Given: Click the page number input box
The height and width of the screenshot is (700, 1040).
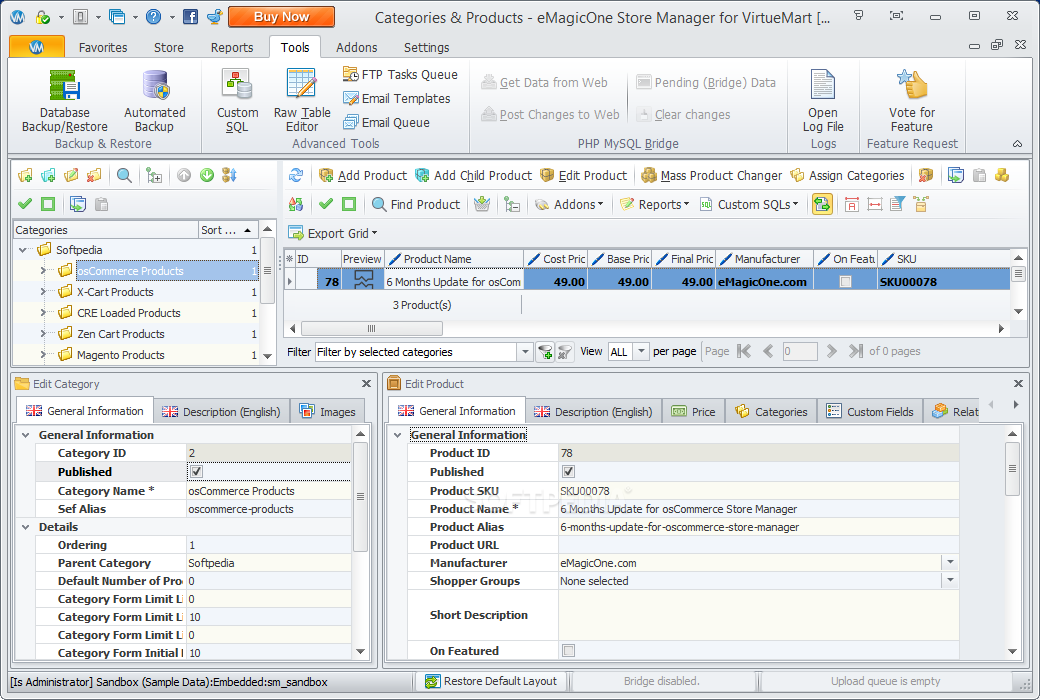Looking at the screenshot, I should point(799,352).
